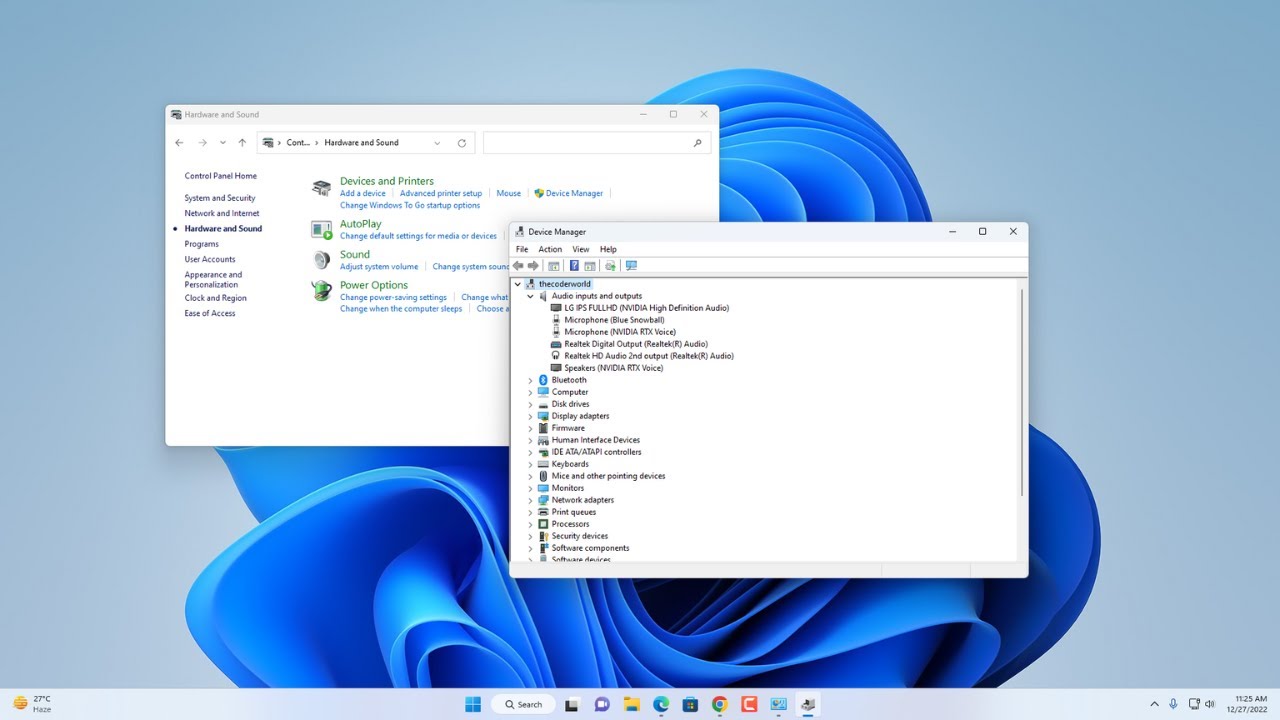This screenshot has height=720, width=1280.
Task: Expand the Network adapters node
Action: [530, 499]
